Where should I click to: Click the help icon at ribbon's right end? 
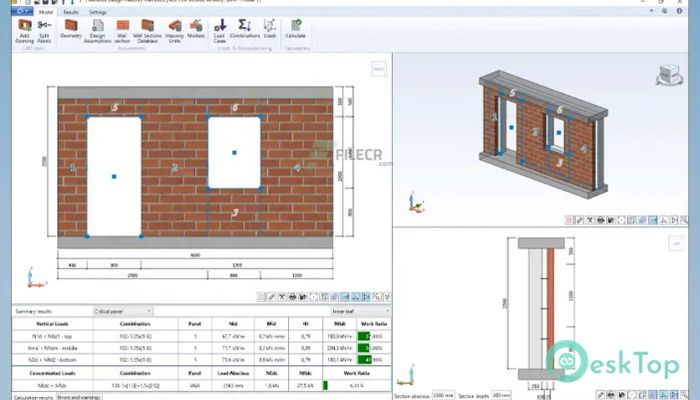pos(679,11)
